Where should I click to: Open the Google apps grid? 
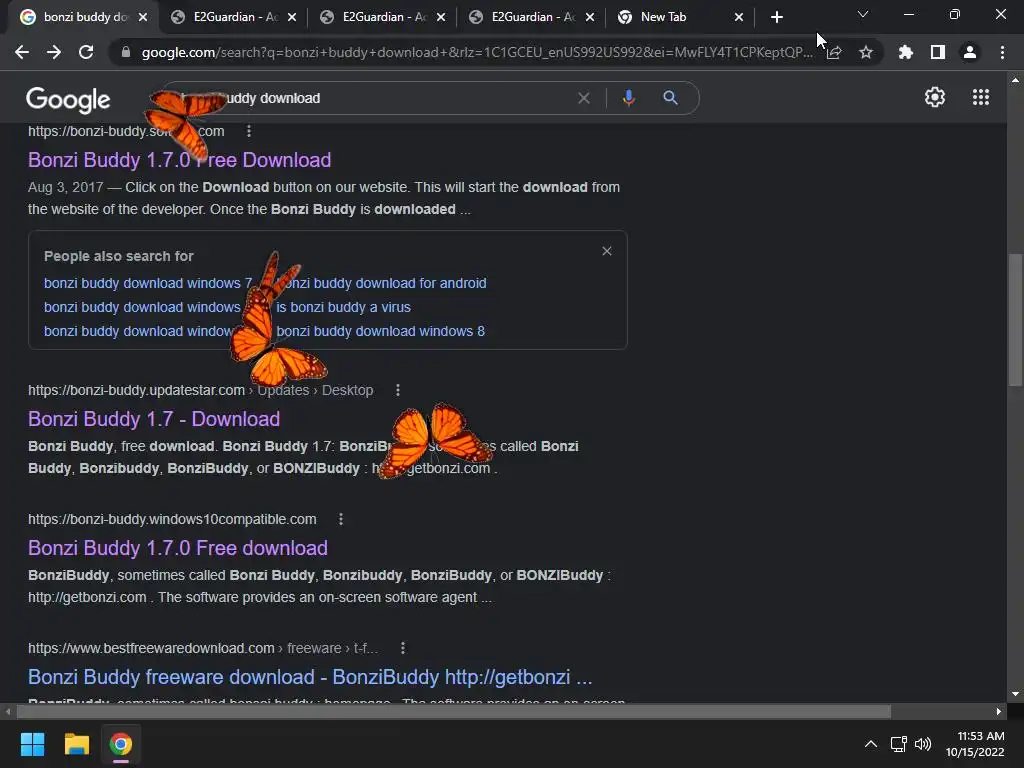pos(981,97)
